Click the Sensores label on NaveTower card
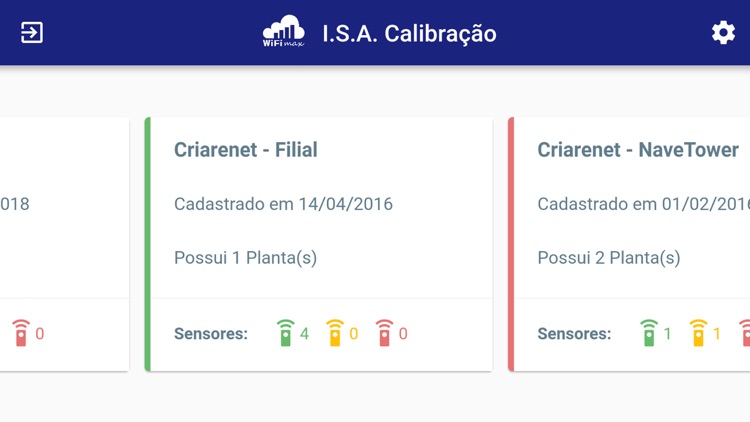750x422 pixels. [x=574, y=334]
